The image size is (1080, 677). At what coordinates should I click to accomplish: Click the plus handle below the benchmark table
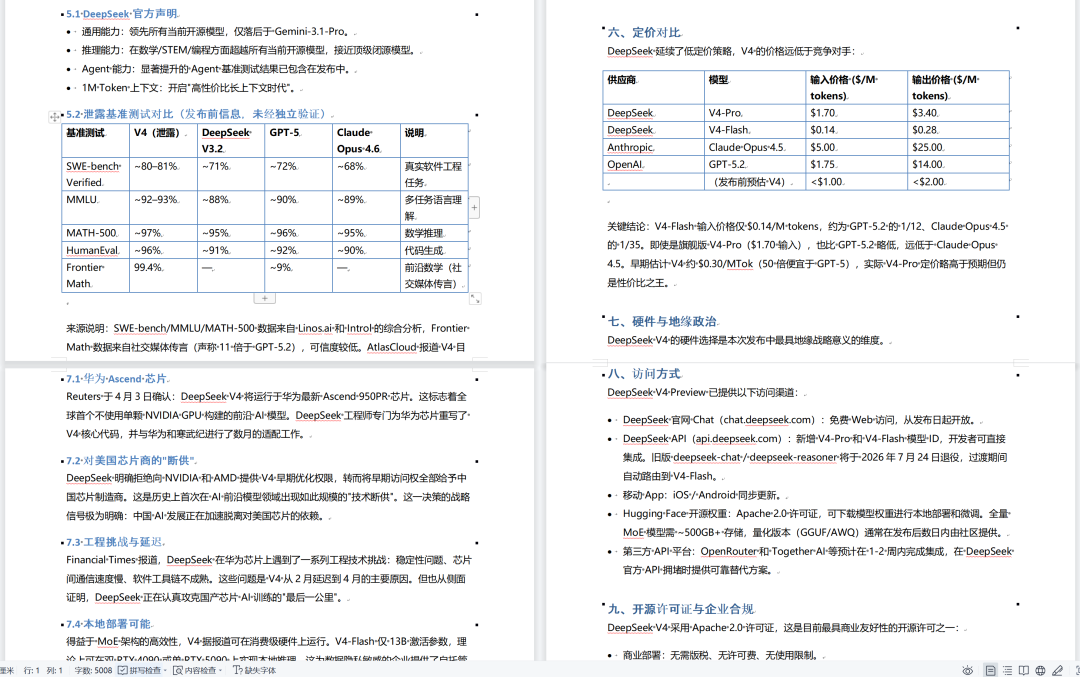tap(265, 298)
